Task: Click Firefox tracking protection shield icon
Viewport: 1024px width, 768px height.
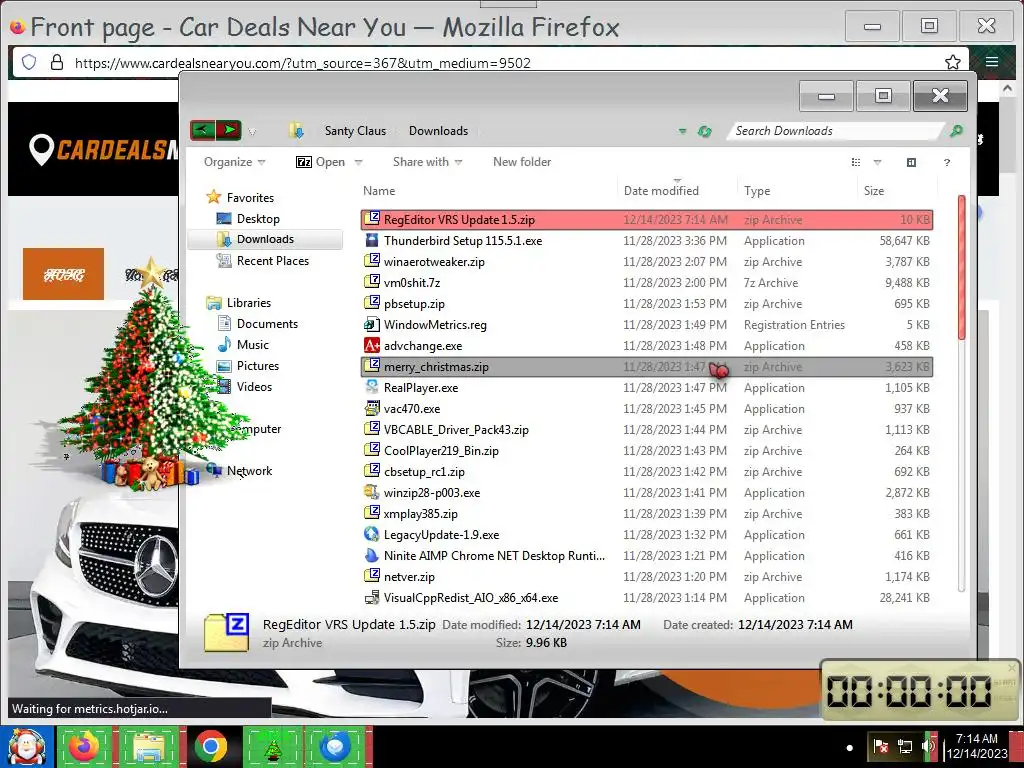Action: (x=29, y=62)
